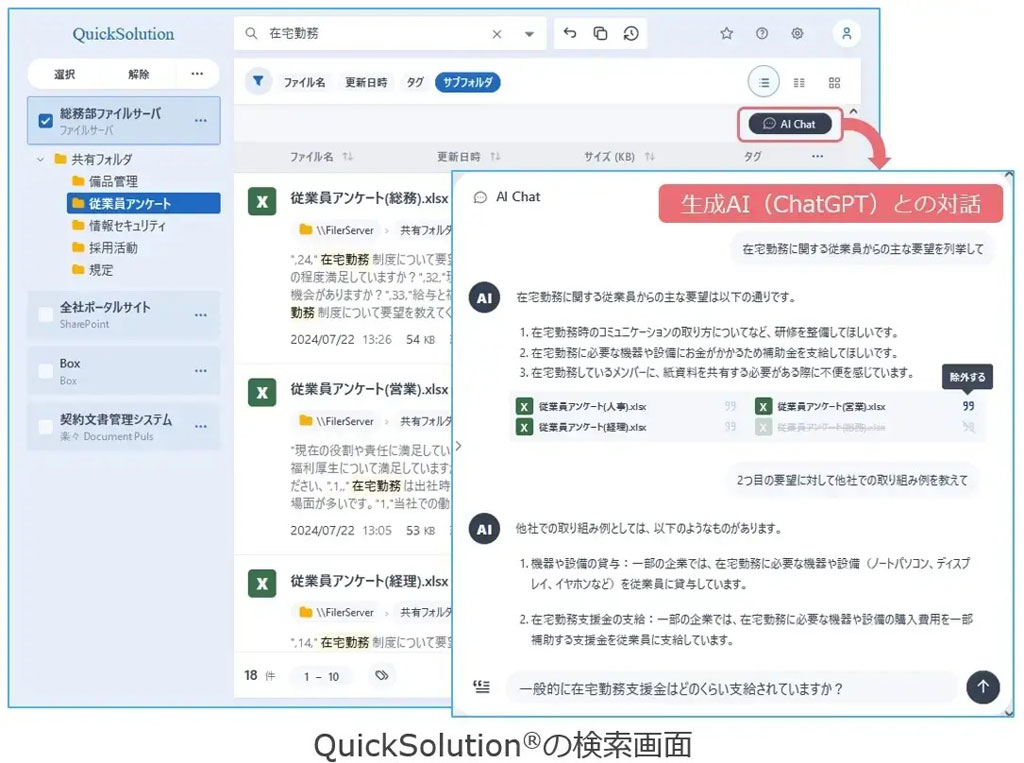Send the chat question with the arrow button

pos(983,687)
